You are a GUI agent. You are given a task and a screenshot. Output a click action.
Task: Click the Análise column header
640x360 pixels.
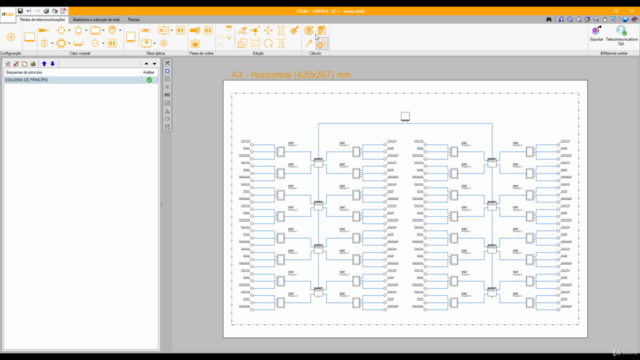(149, 72)
